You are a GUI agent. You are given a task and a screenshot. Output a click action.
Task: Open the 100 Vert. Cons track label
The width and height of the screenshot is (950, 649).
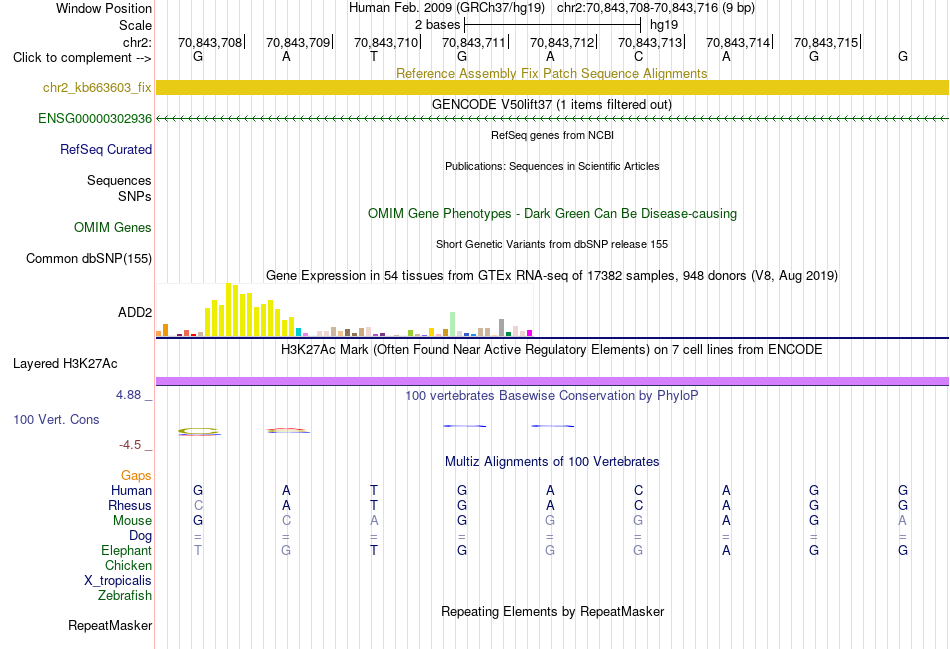point(56,419)
